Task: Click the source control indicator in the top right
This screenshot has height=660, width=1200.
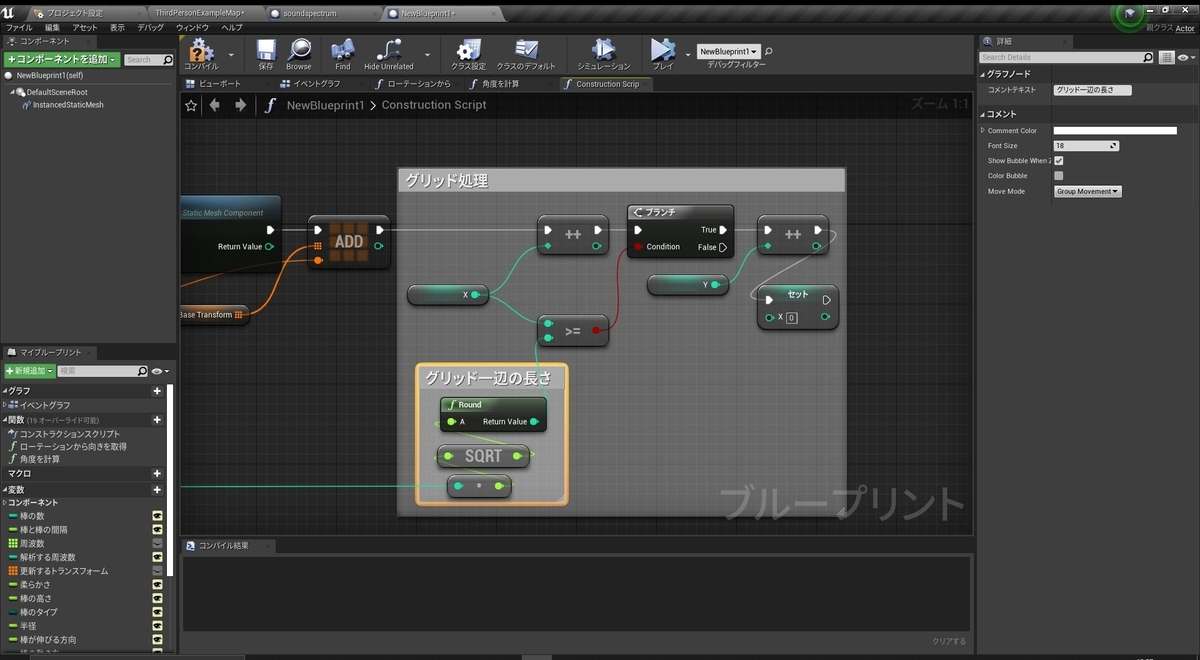Action: pyautogui.click(x=1130, y=14)
